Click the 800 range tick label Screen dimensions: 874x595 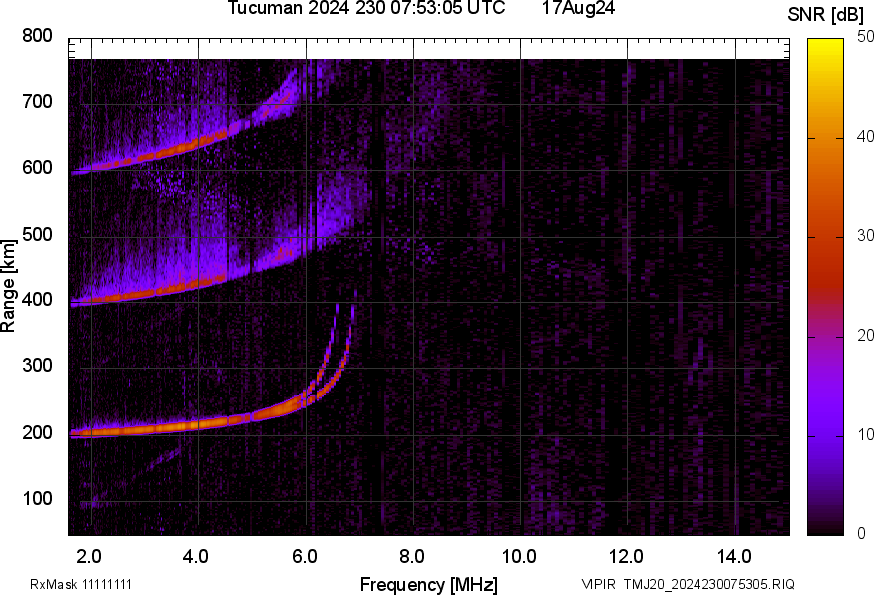(x=37, y=36)
